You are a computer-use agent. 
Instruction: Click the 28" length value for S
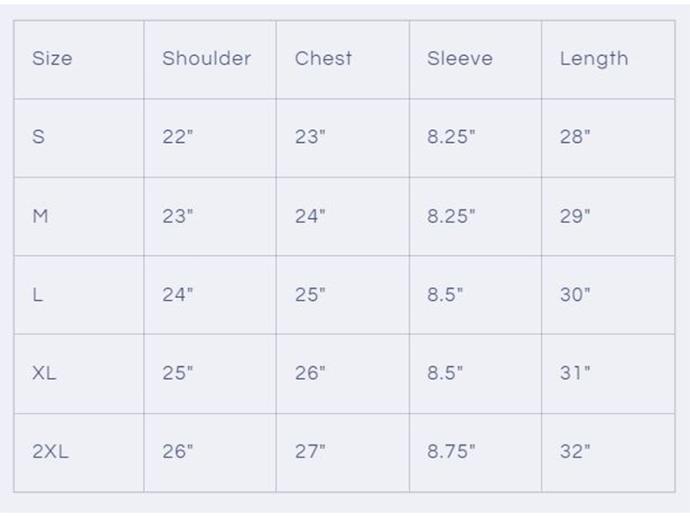(575, 137)
